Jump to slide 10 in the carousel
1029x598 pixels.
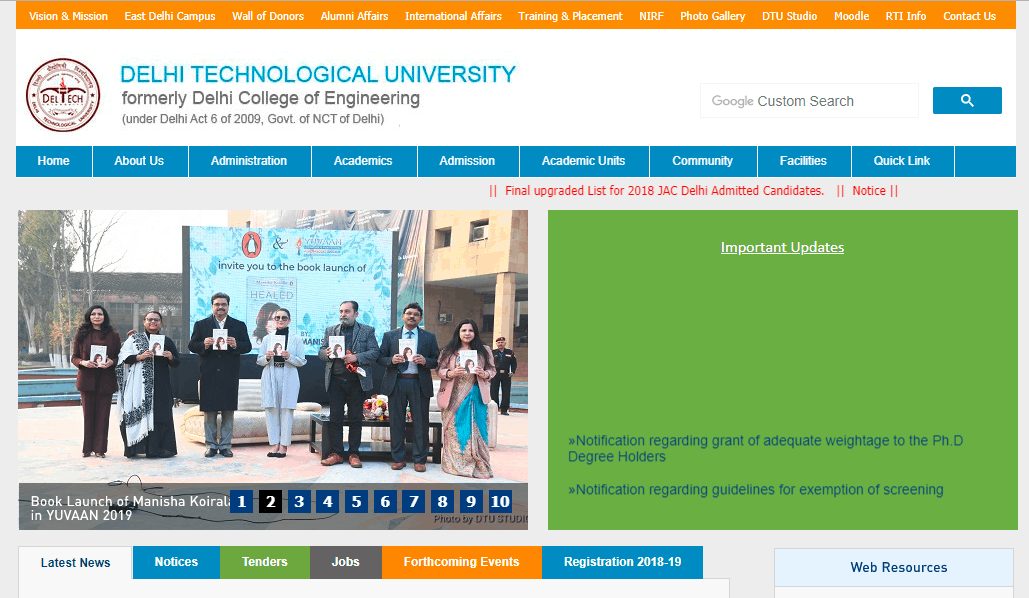point(500,502)
